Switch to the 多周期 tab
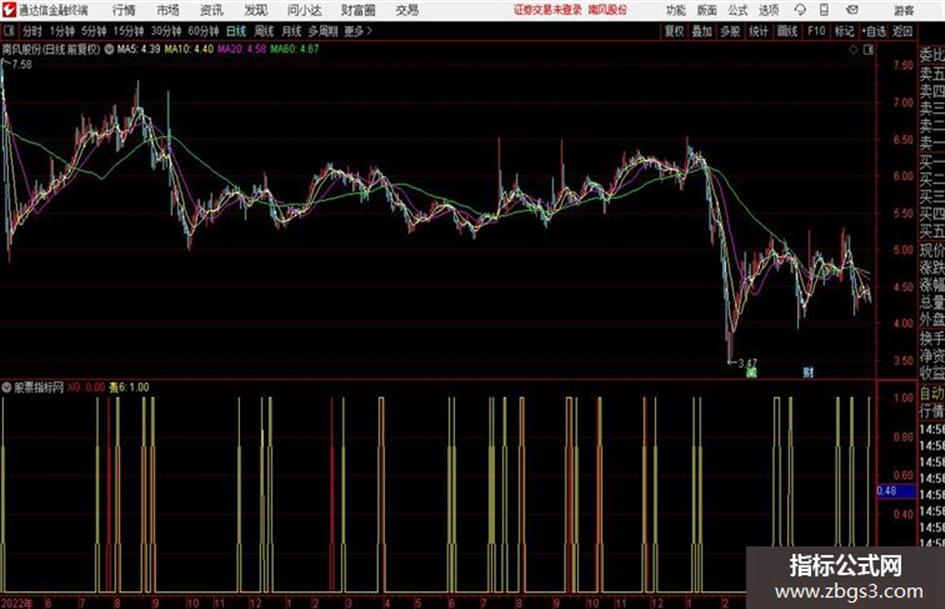 (323, 31)
